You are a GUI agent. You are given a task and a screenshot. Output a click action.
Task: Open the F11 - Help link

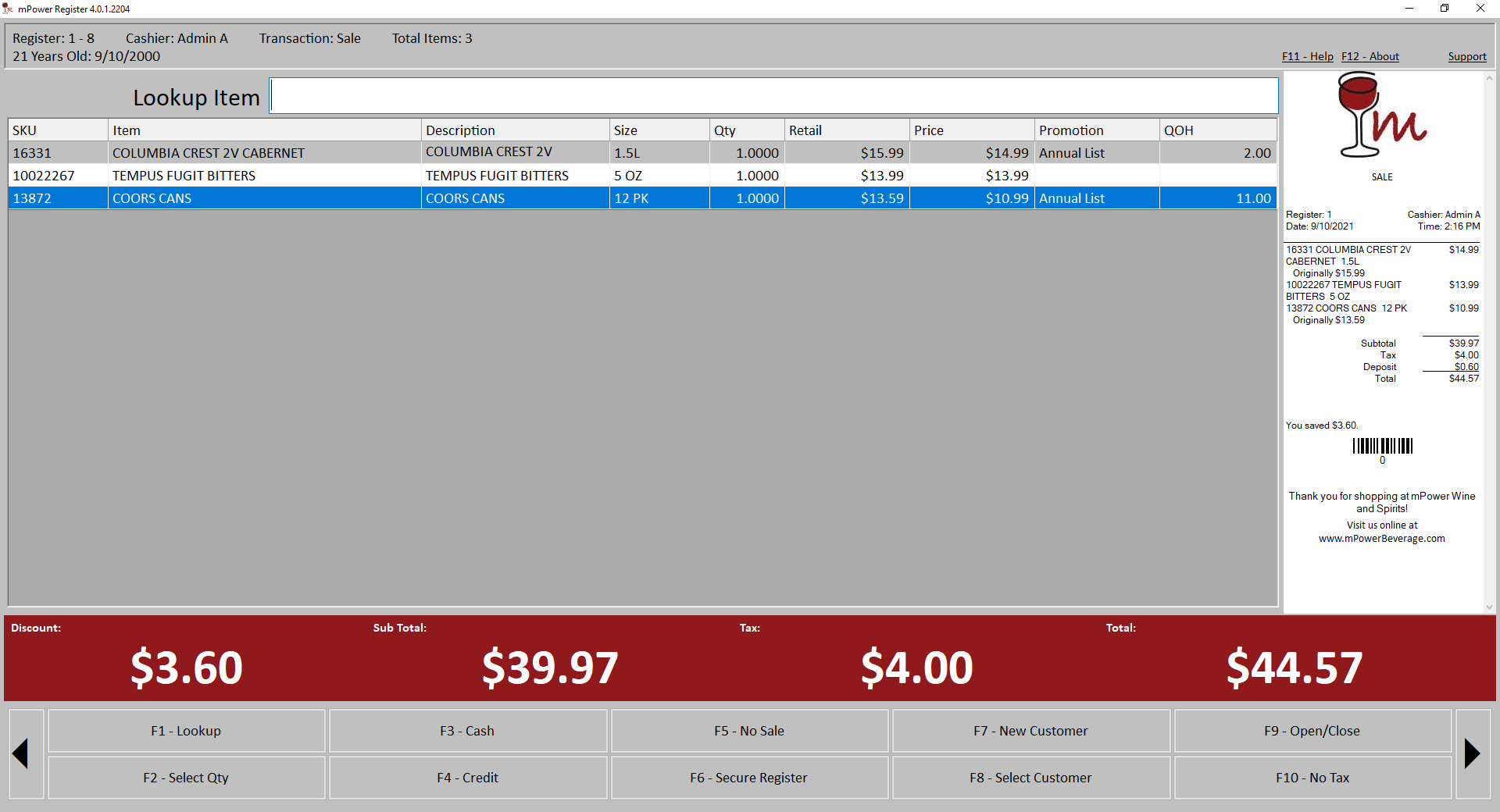[x=1307, y=56]
